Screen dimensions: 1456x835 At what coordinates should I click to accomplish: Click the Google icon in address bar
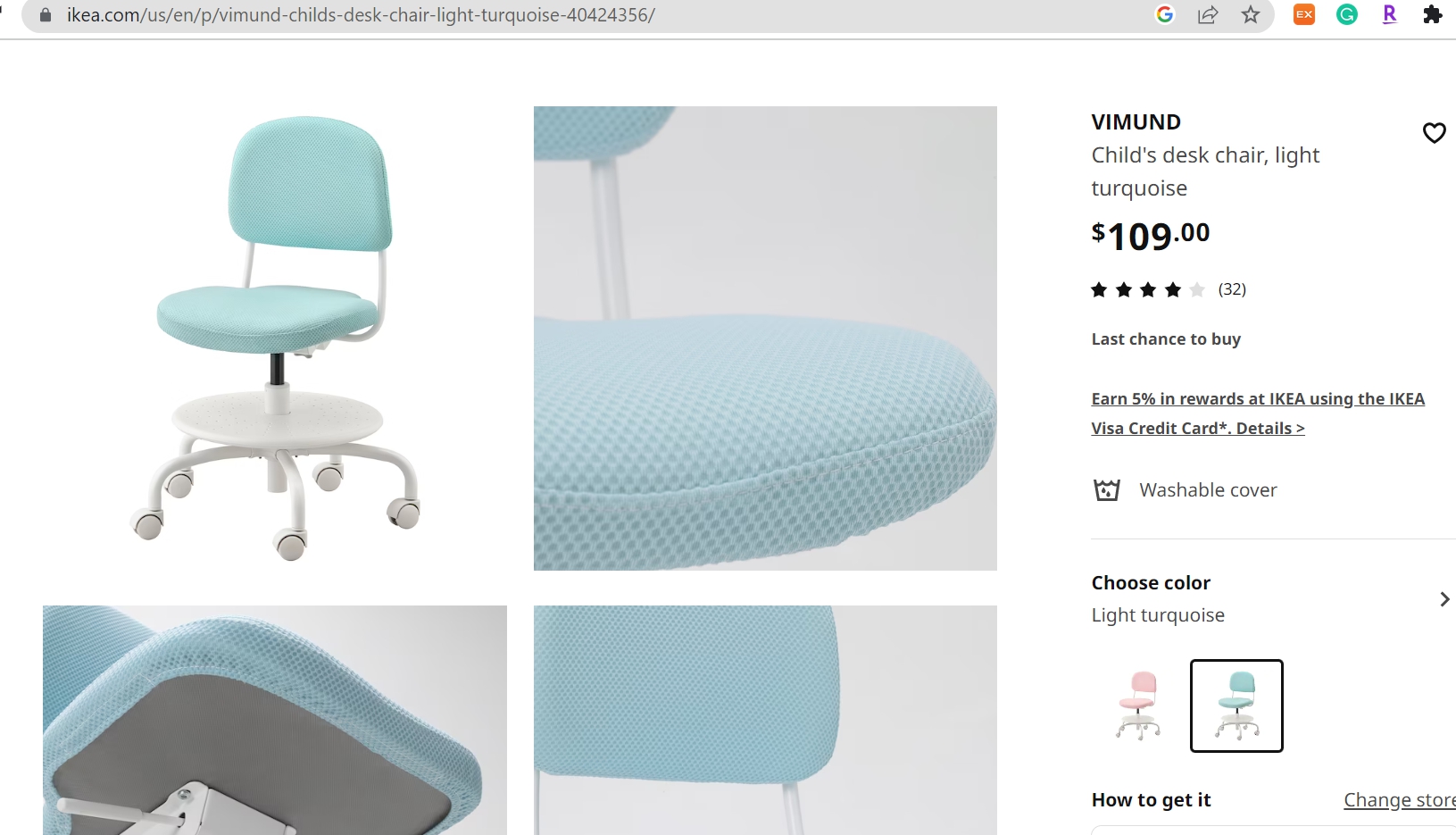(x=1164, y=14)
